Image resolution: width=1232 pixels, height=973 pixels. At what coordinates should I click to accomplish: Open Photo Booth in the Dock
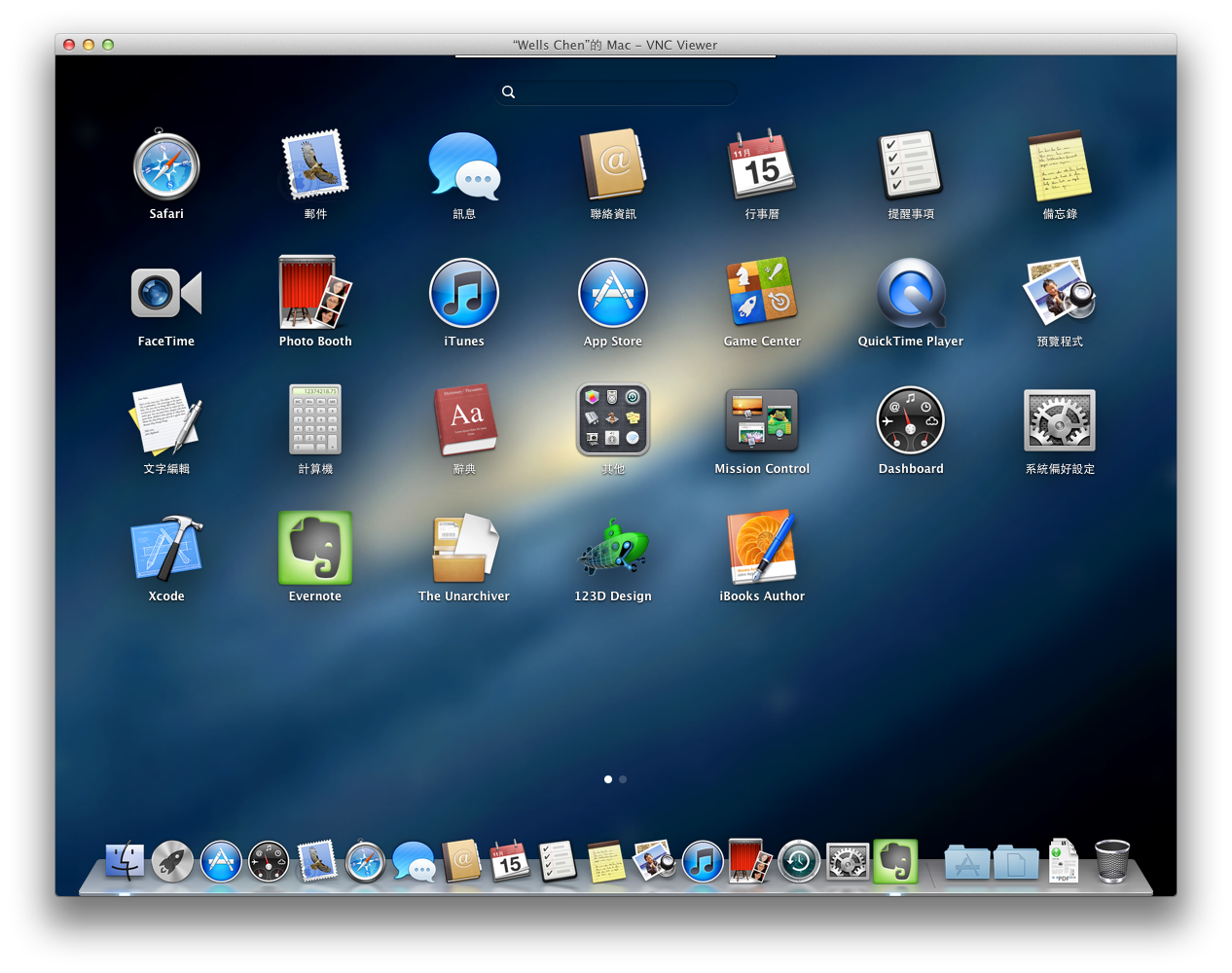pyautogui.click(x=750, y=861)
